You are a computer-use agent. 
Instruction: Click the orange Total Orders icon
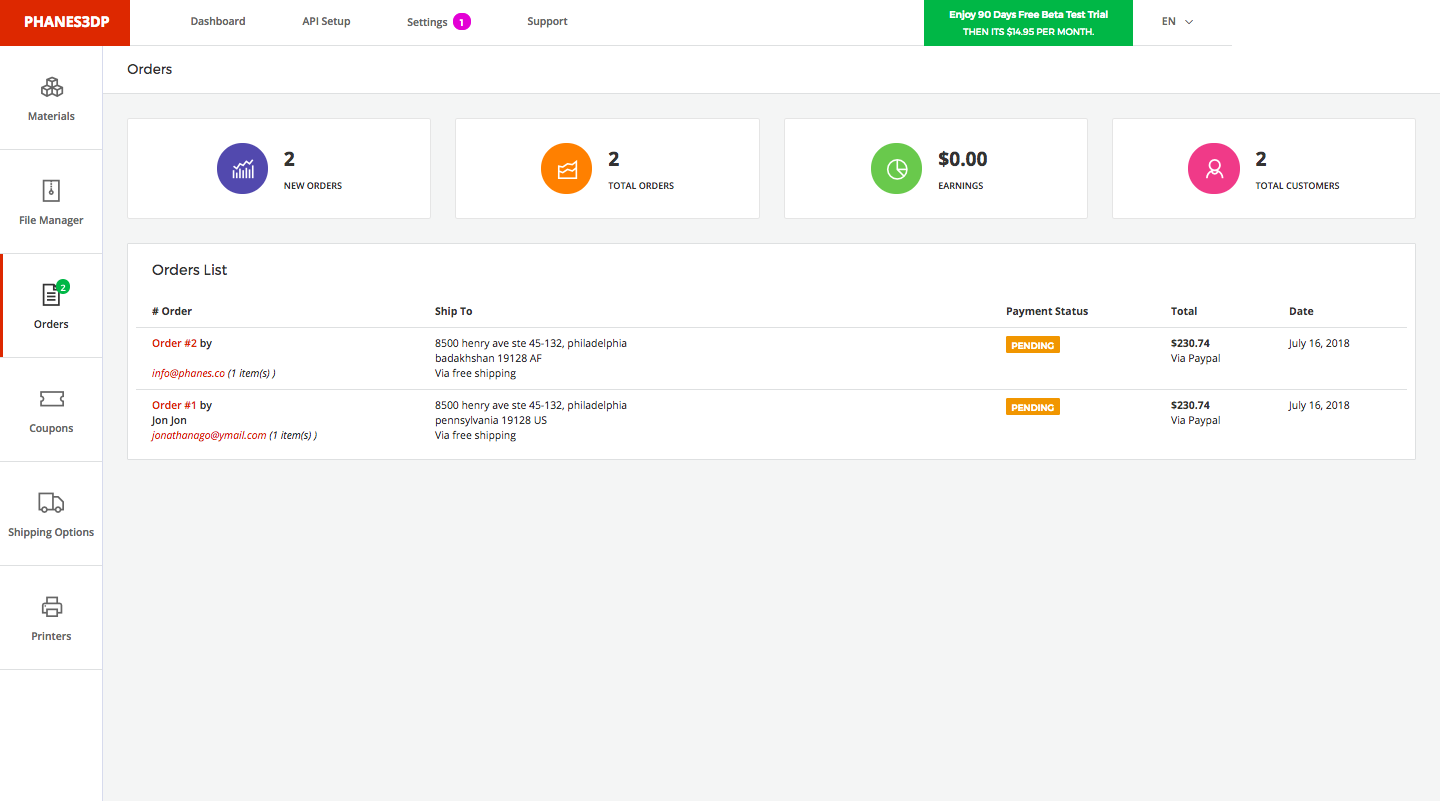click(567, 168)
